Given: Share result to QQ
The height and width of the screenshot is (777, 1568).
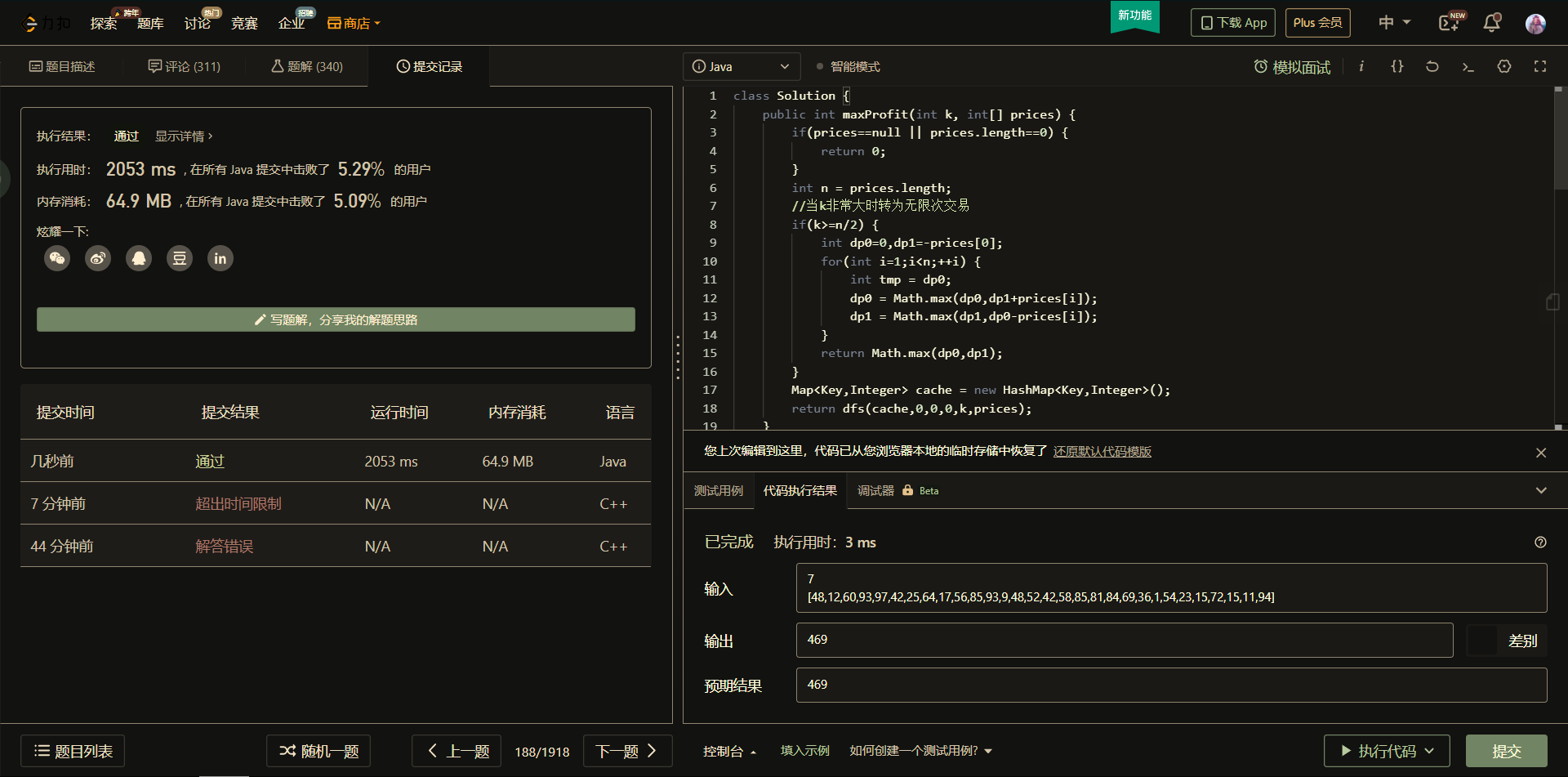Looking at the screenshot, I should click(x=139, y=258).
